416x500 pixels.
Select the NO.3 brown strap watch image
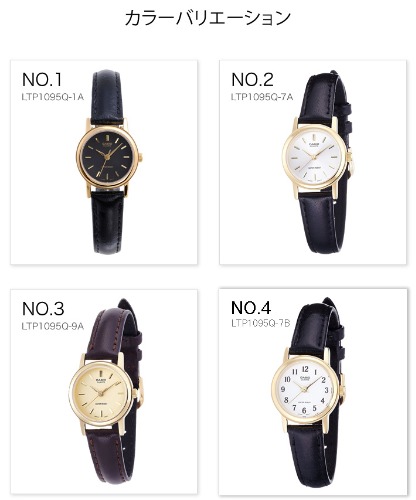click(106, 391)
